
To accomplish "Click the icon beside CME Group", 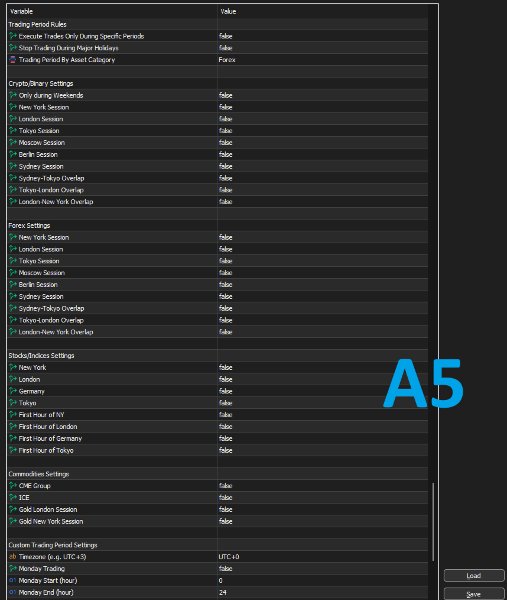I will click(x=13, y=486).
